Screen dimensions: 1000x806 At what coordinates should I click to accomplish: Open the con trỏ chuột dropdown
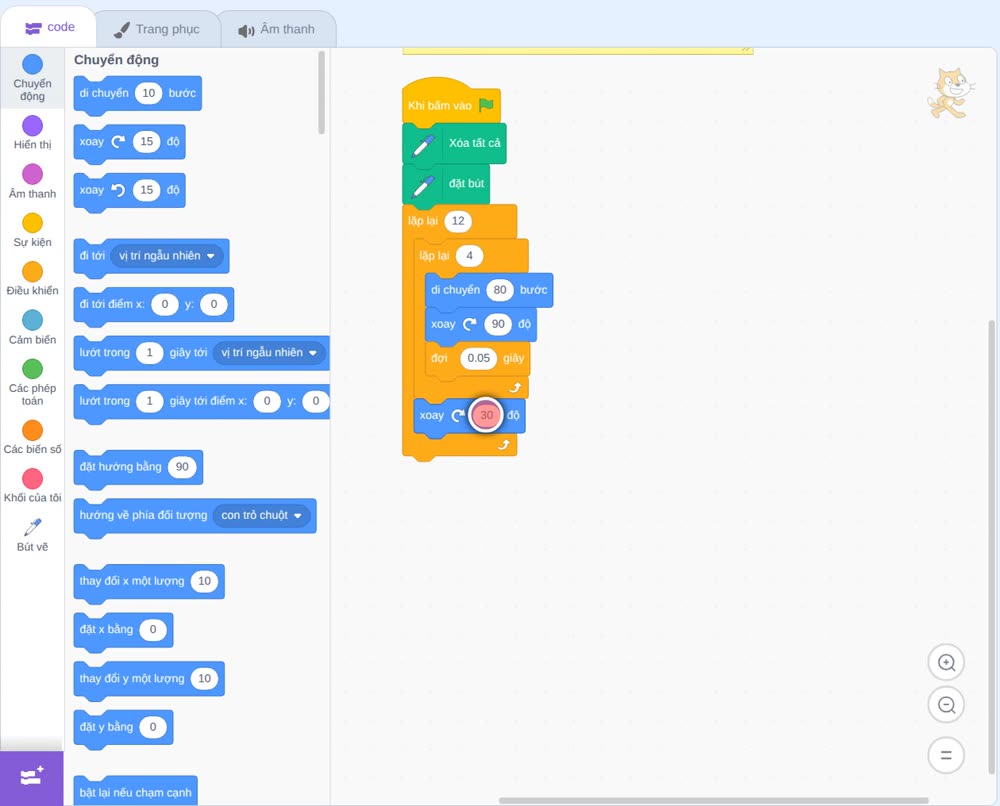[x=261, y=515]
